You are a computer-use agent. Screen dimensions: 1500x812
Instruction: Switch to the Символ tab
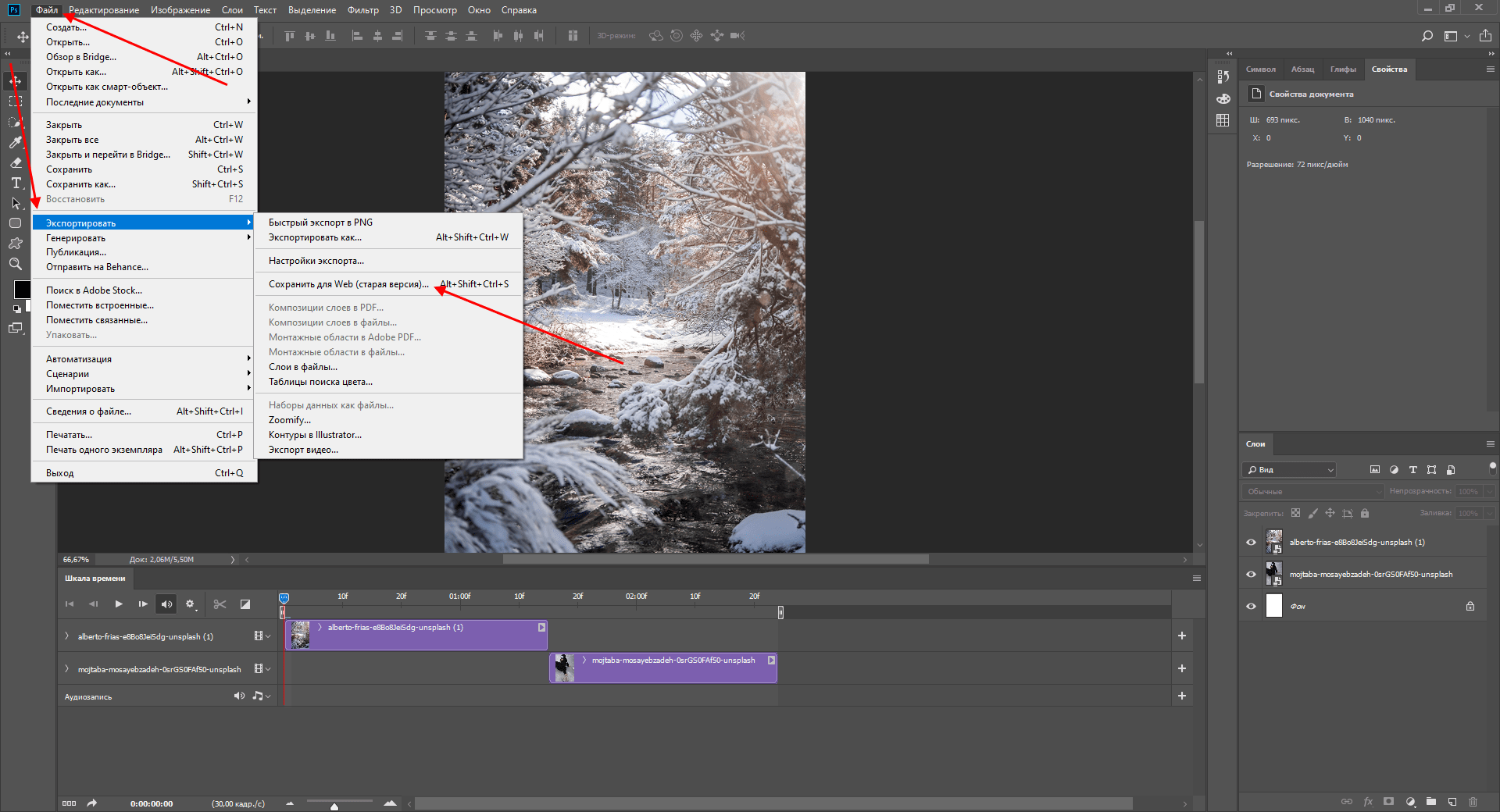coord(1260,69)
